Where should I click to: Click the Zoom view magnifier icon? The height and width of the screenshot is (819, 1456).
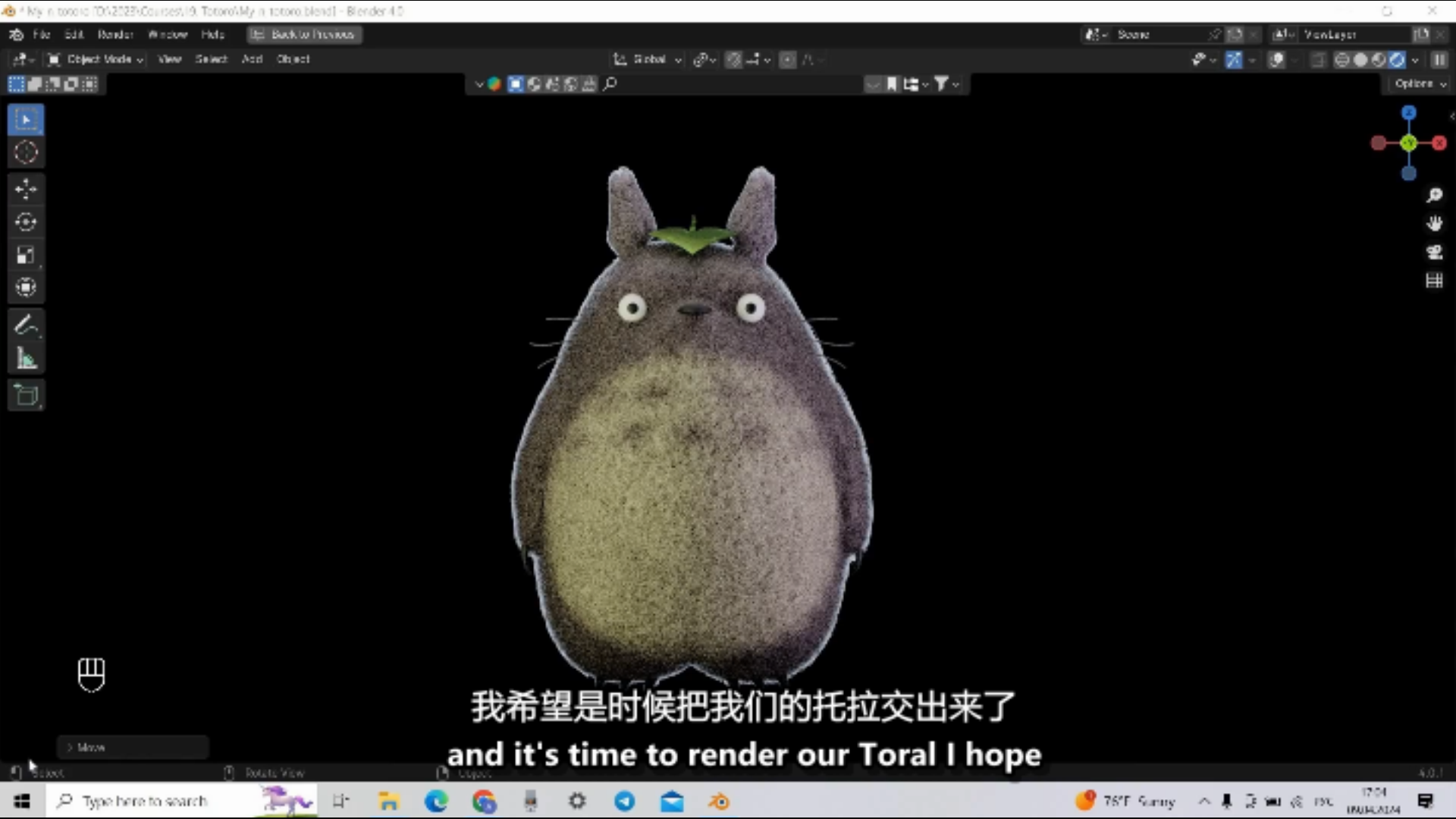click(x=1434, y=196)
